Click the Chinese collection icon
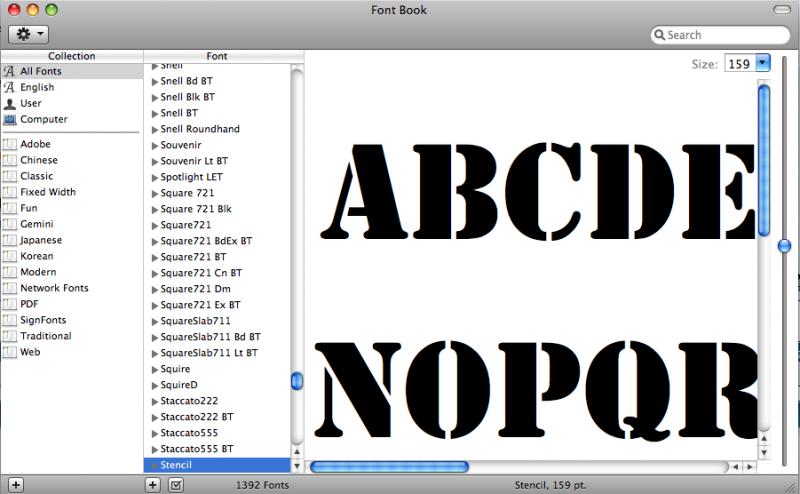Screen dimensions: 800x494 click(x=10, y=160)
